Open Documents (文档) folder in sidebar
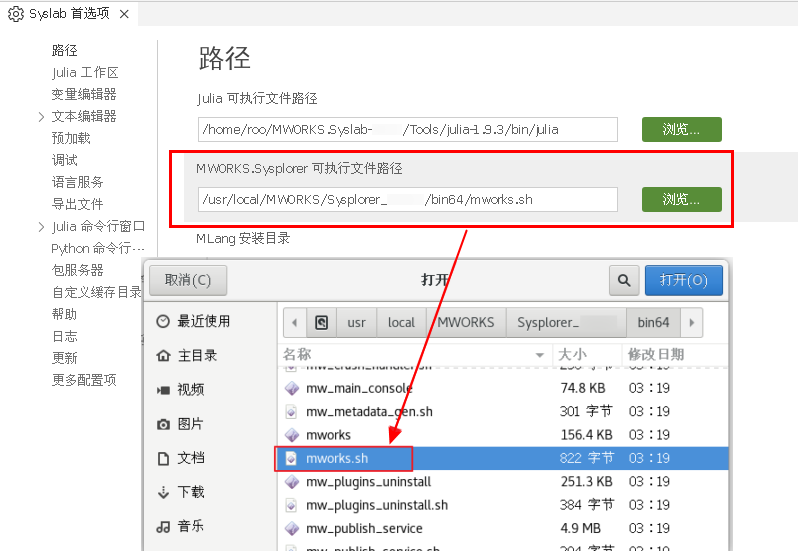Screen dimensions: 798x551 pos(190,458)
